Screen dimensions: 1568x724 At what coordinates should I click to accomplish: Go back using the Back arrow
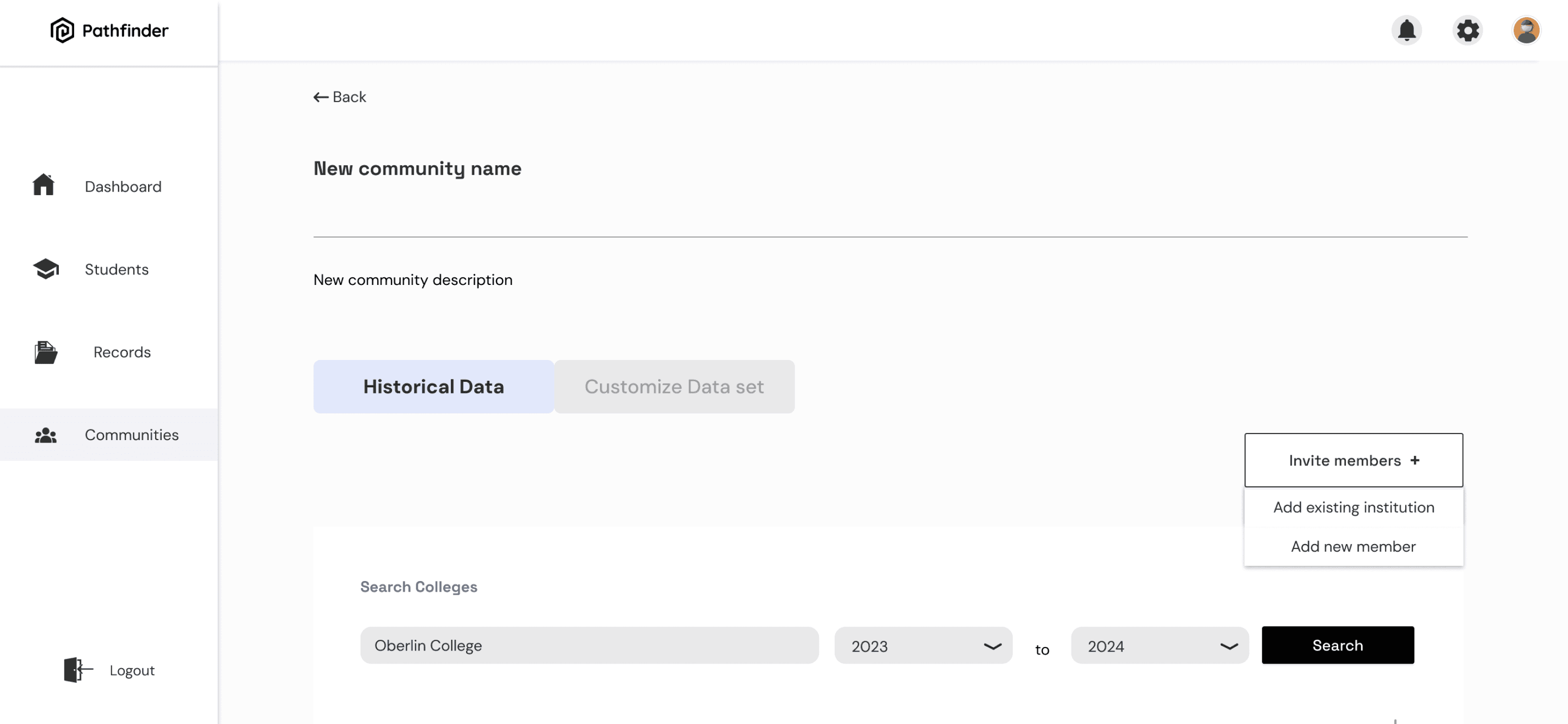click(340, 97)
